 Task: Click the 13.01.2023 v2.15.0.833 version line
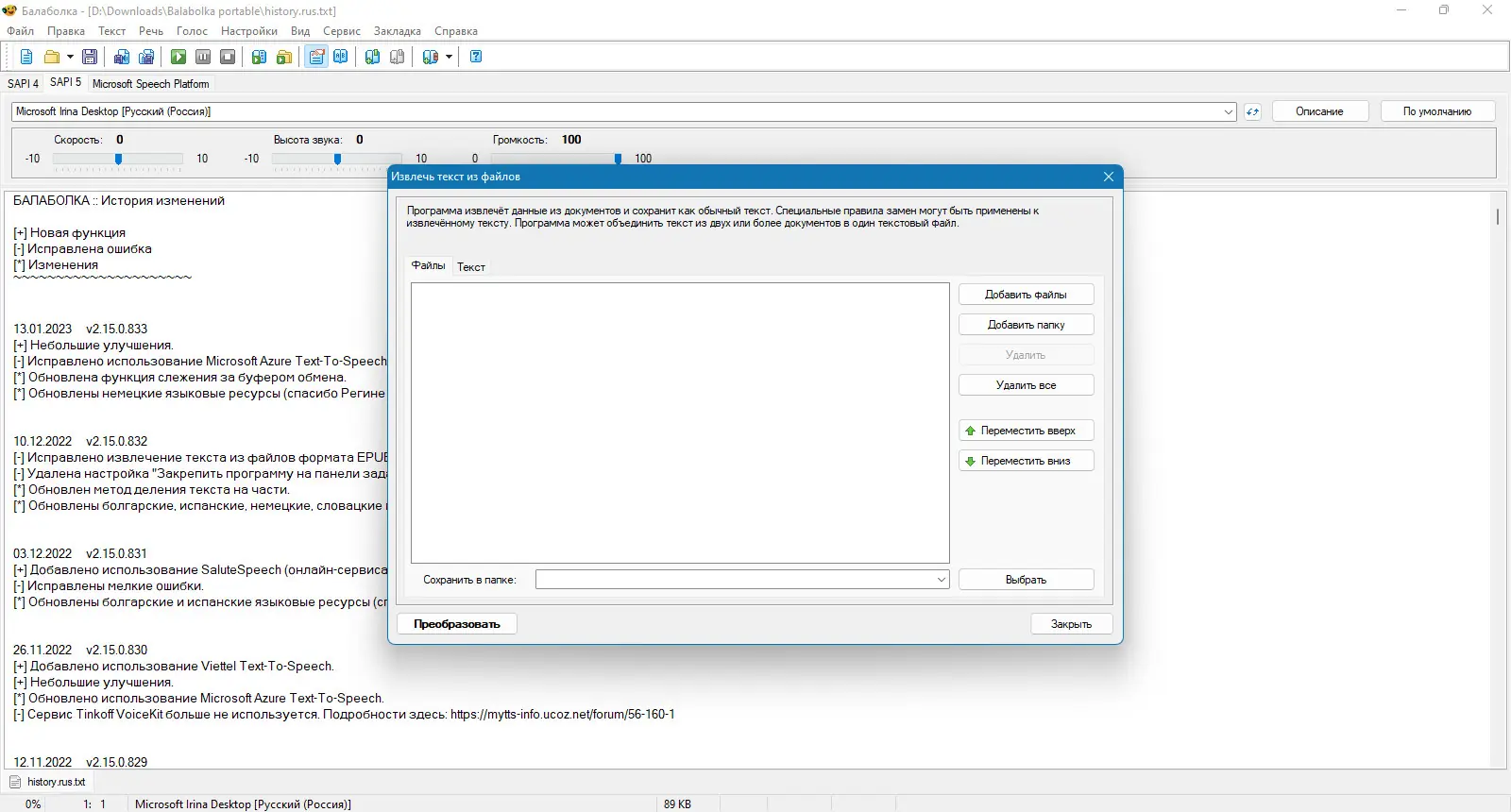[80, 329]
